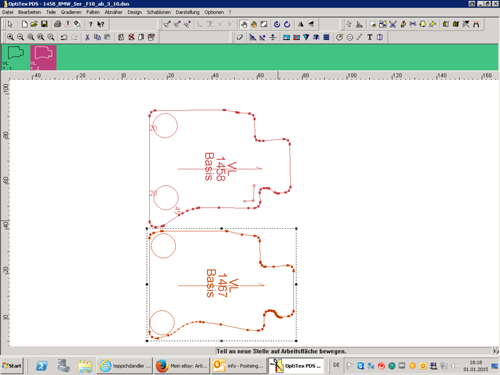Click the Windows Start button
Viewport: 500px width, 375px height.
click(x=12, y=366)
